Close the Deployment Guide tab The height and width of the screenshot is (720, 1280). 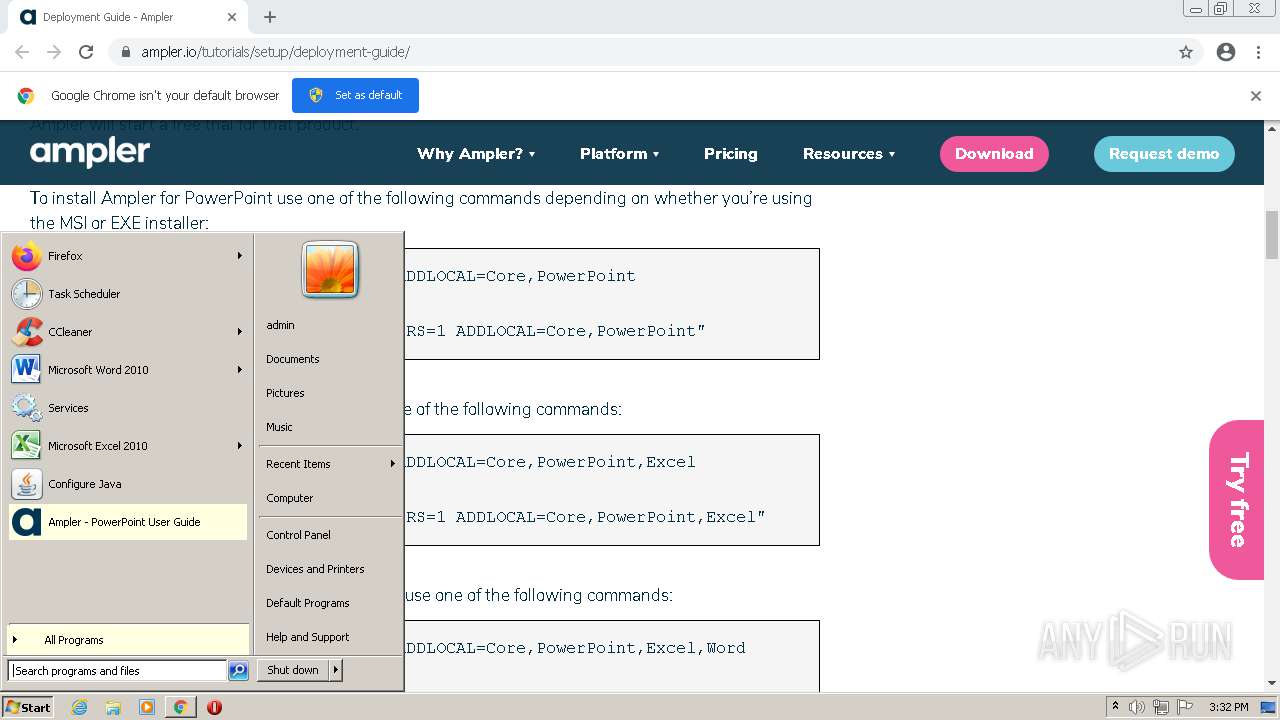click(x=232, y=17)
